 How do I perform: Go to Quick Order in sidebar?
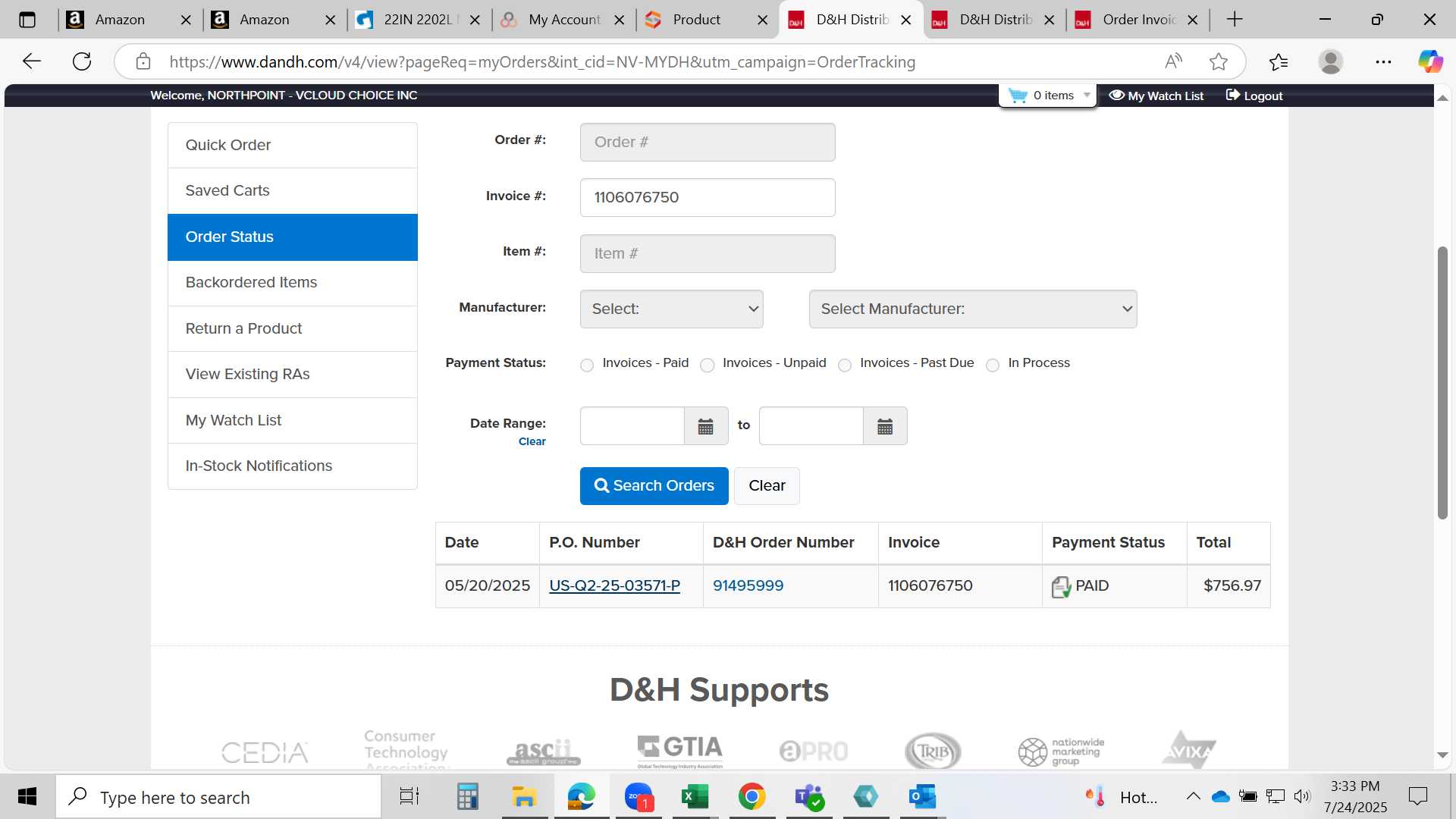293,145
